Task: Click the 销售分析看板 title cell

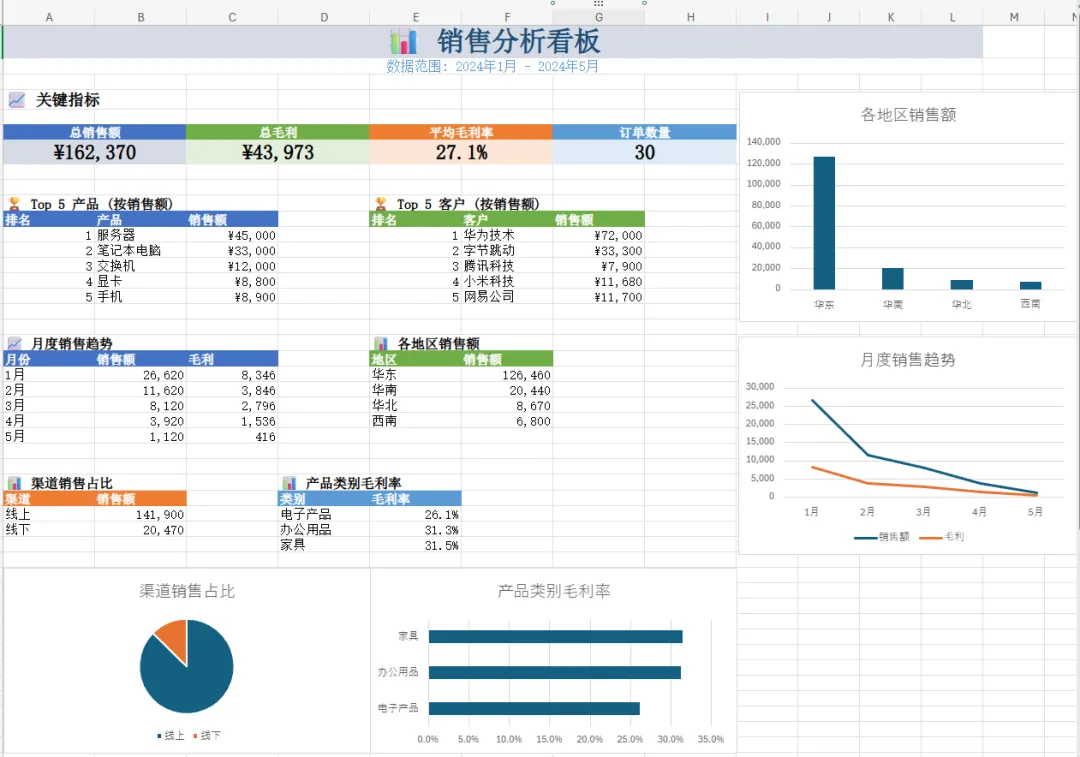Action: 493,41
